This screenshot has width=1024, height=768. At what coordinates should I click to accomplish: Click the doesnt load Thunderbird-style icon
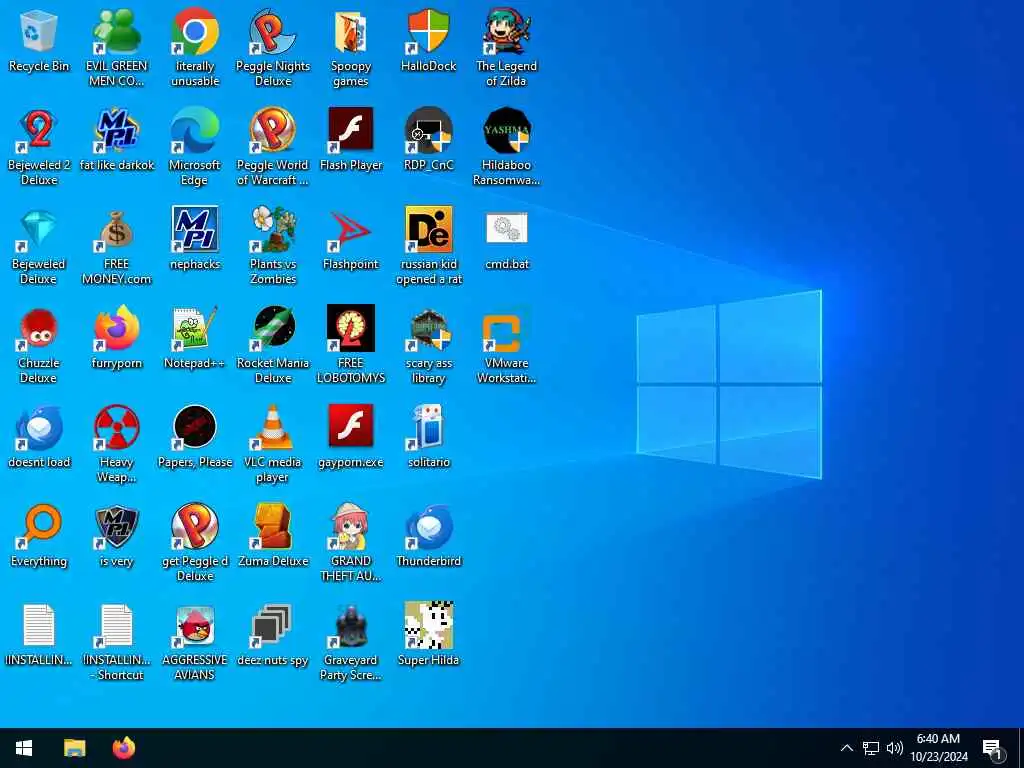tap(39, 428)
